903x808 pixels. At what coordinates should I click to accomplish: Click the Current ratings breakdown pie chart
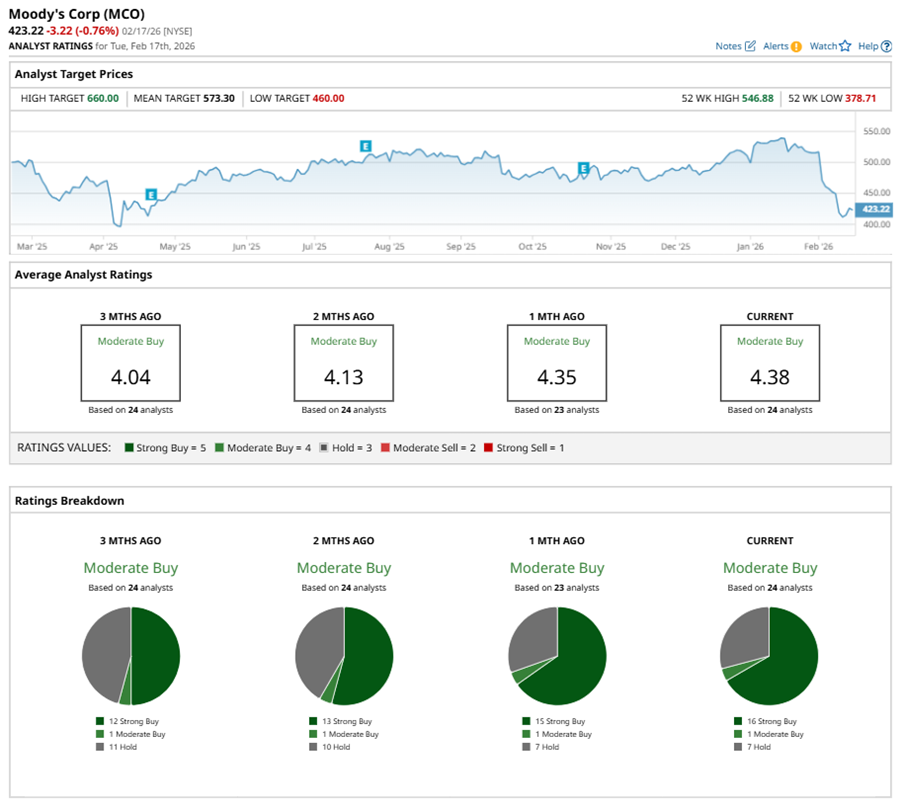point(769,656)
